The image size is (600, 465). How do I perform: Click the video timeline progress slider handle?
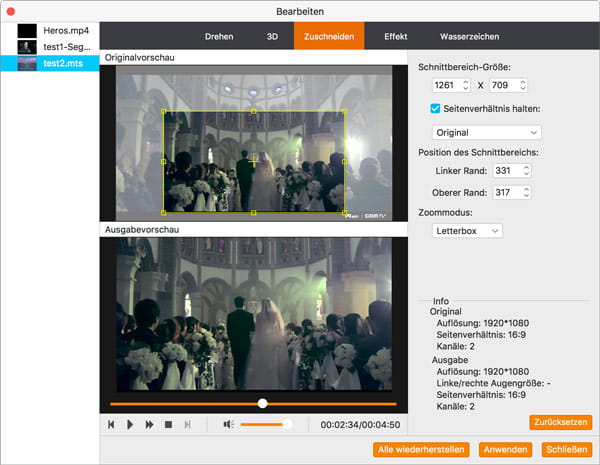(x=262, y=404)
